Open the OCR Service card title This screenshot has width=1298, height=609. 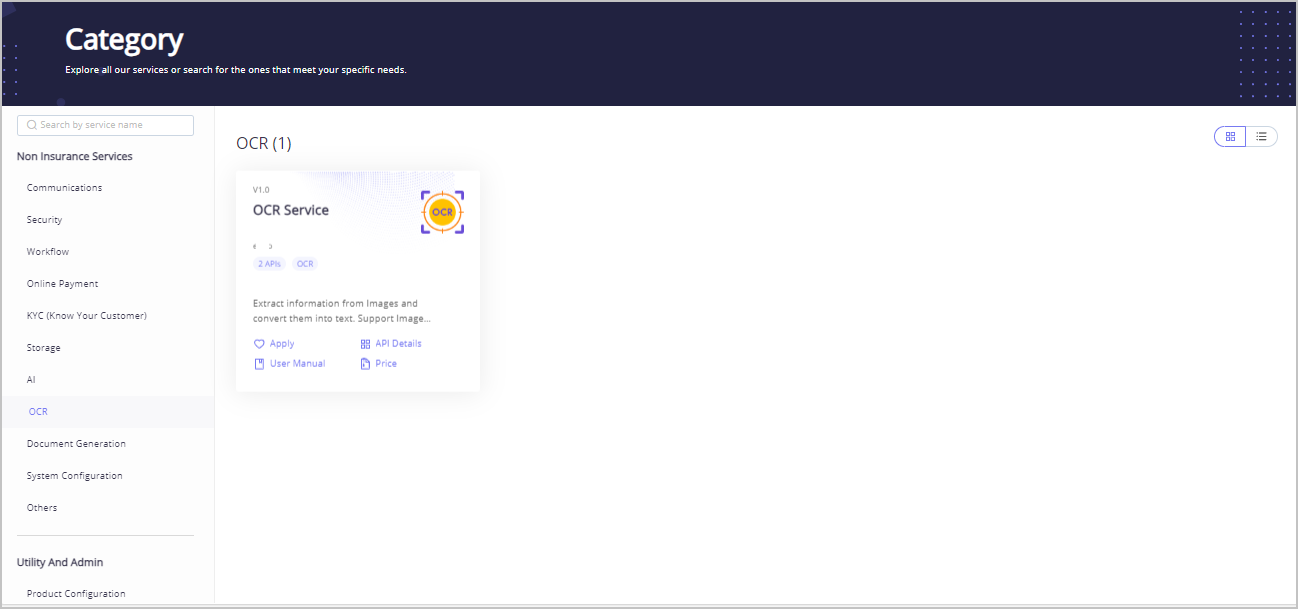coord(291,210)
